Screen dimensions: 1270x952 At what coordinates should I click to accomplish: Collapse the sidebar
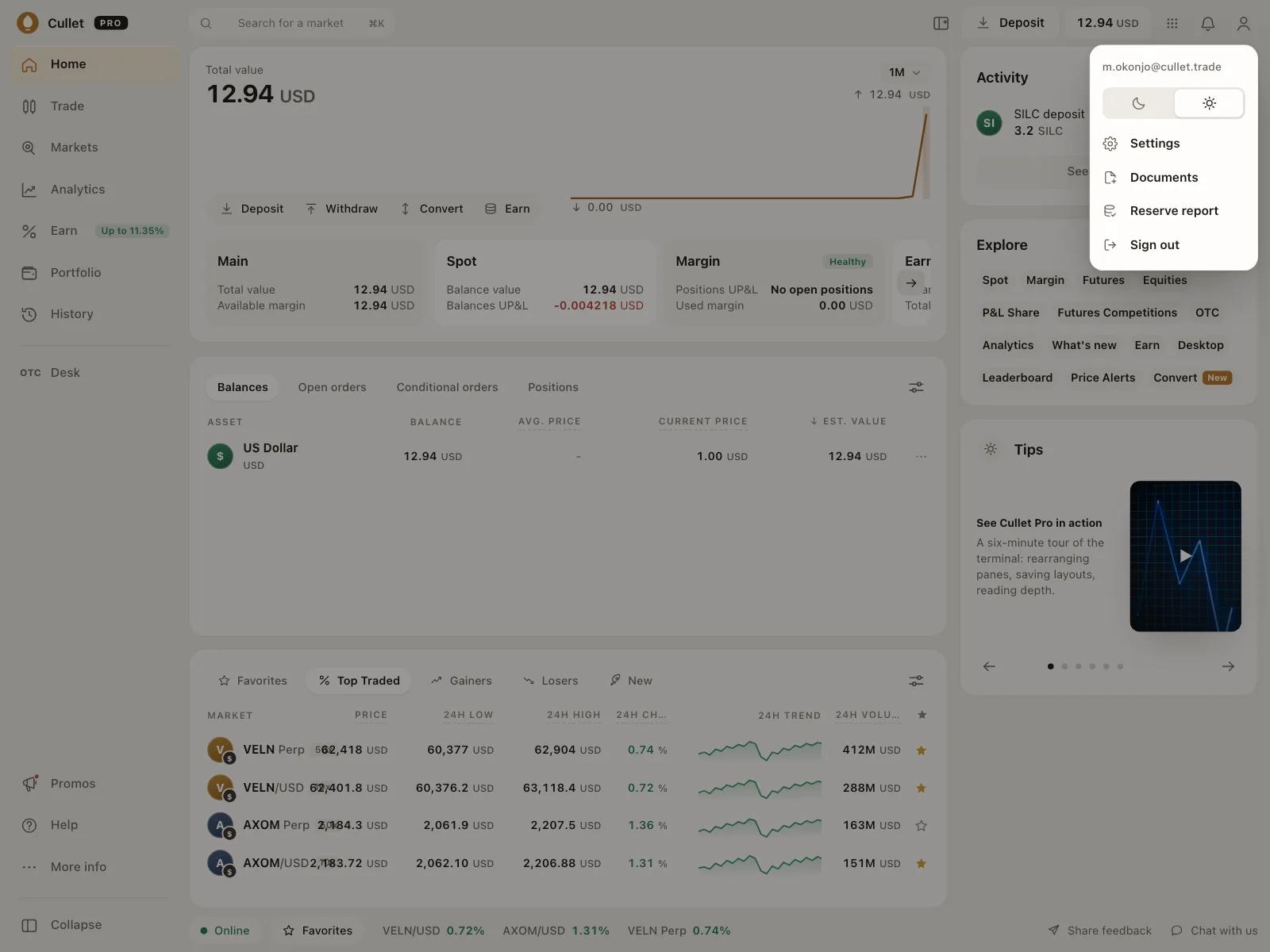pyautogui.click(x=62, y=925)
